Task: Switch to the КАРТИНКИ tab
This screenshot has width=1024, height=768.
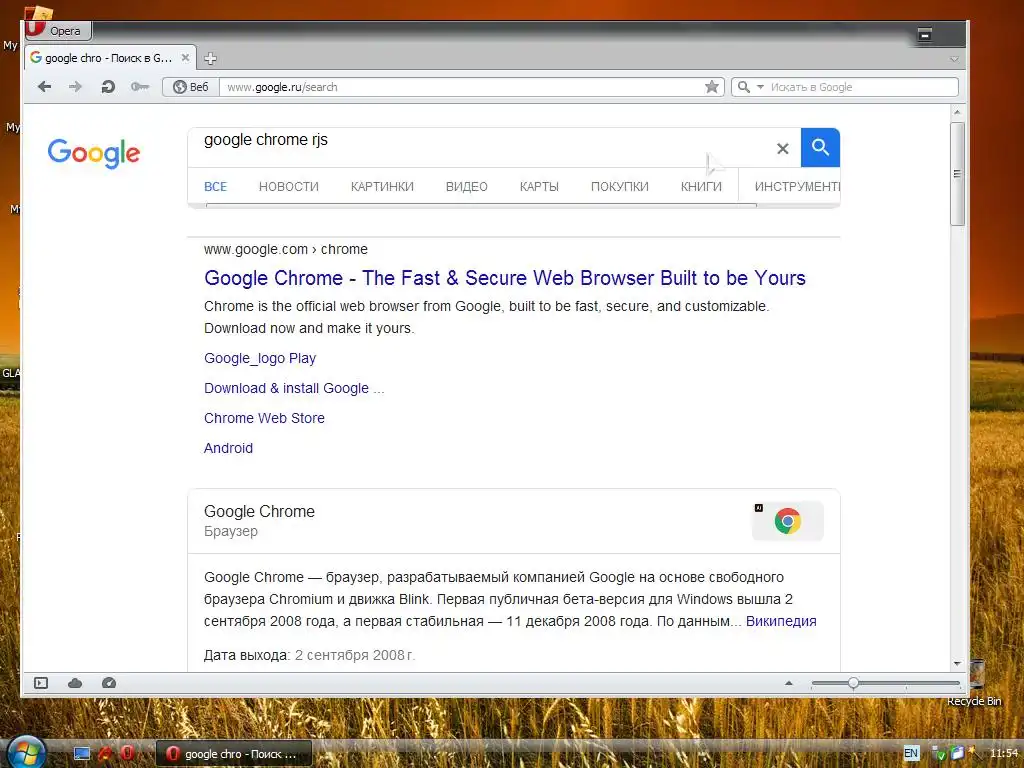Action: pyautogui.click(x=382, y=187)
